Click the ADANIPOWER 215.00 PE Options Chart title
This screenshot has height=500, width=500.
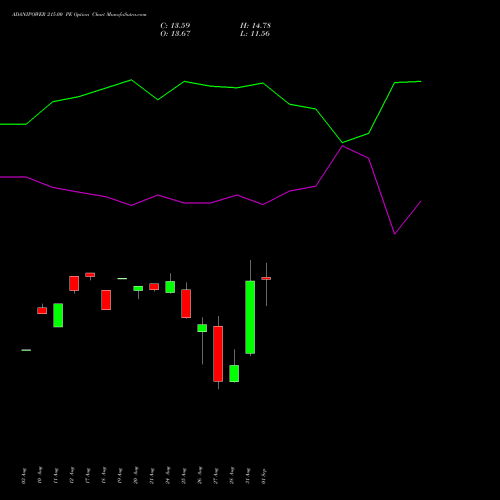point(79,15)
